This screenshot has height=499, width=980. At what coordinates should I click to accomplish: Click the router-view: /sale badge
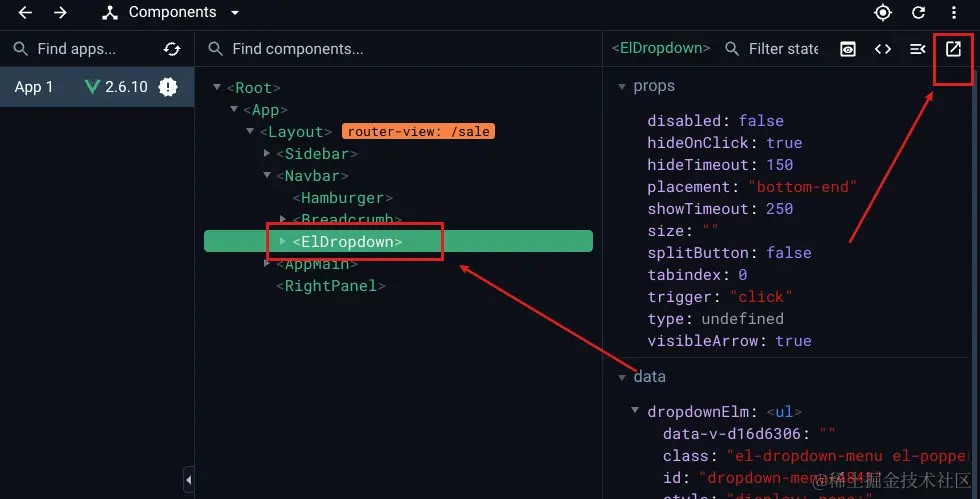pos(418,131)
